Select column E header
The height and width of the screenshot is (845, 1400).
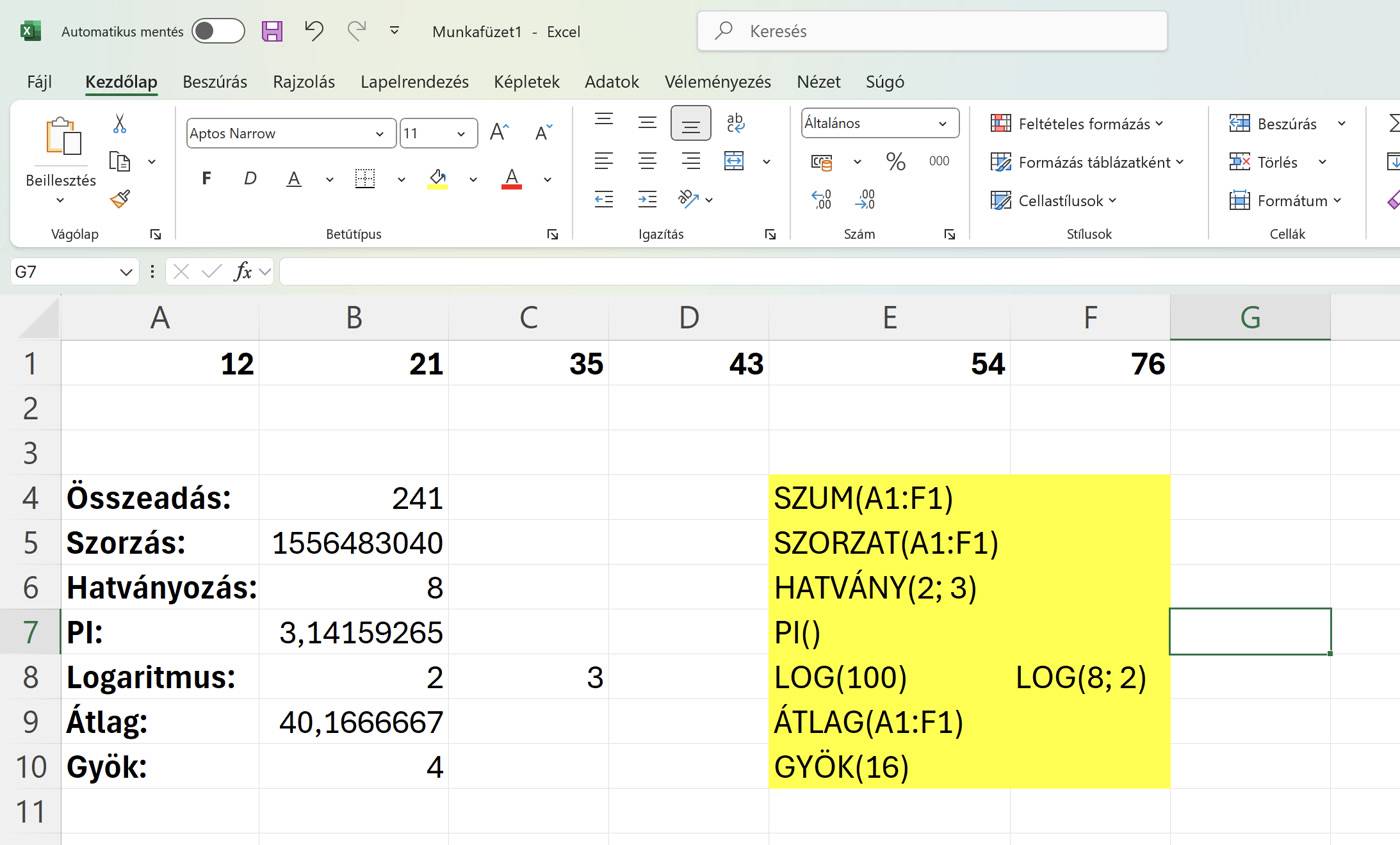point(889,318)
